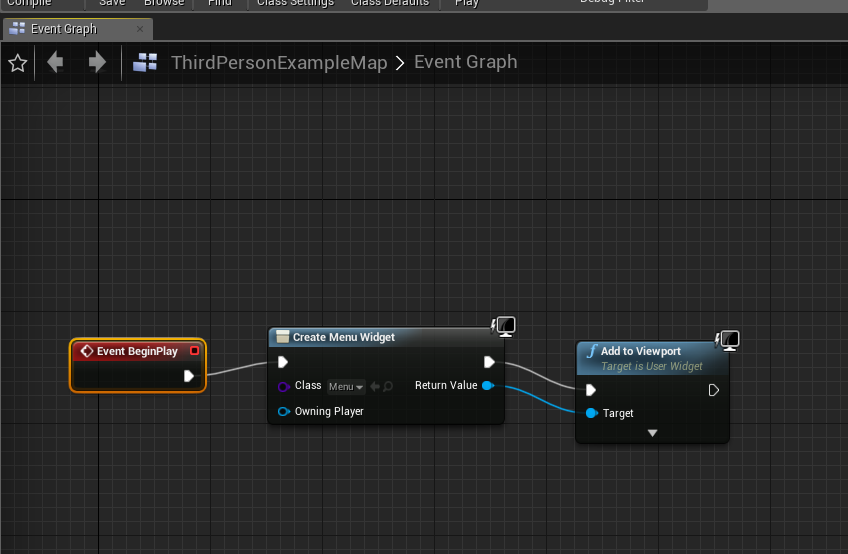Click the blueprint icon beside ThirdPersonExampleMap

145,62
